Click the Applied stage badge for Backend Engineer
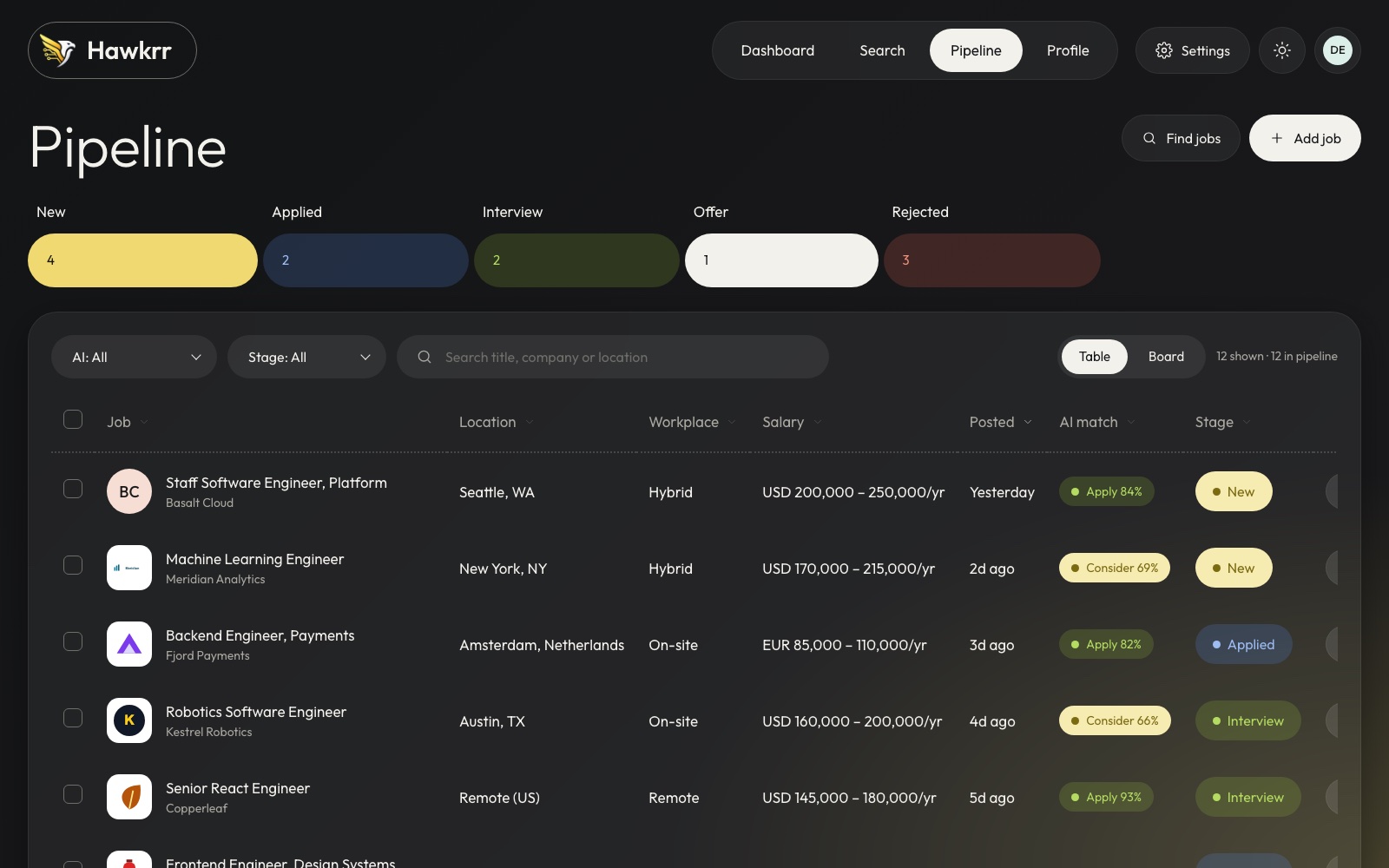Viewport: 1389px width, 868px height. (1243, 644)
